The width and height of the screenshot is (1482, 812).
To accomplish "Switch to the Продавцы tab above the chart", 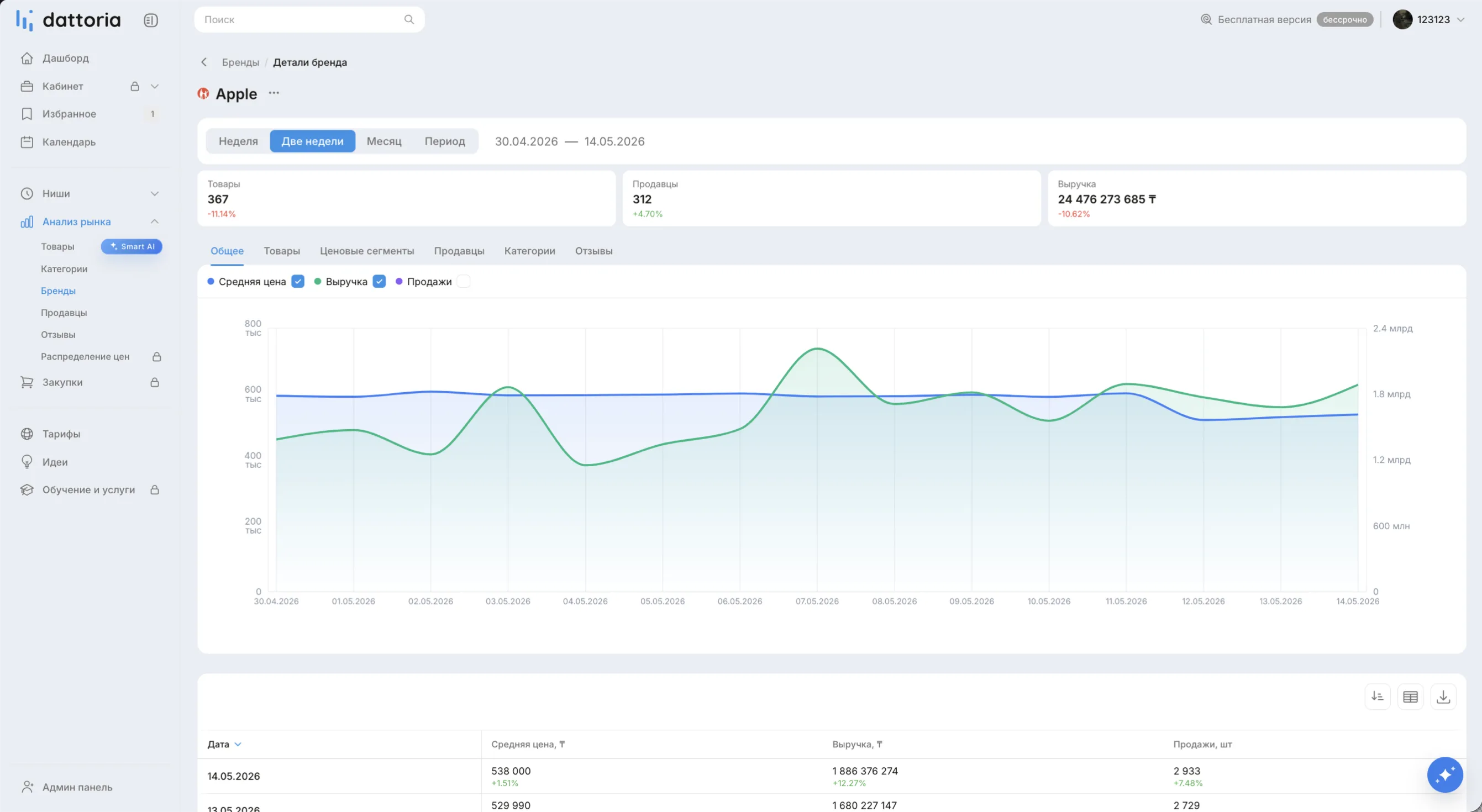I will 459,251.
